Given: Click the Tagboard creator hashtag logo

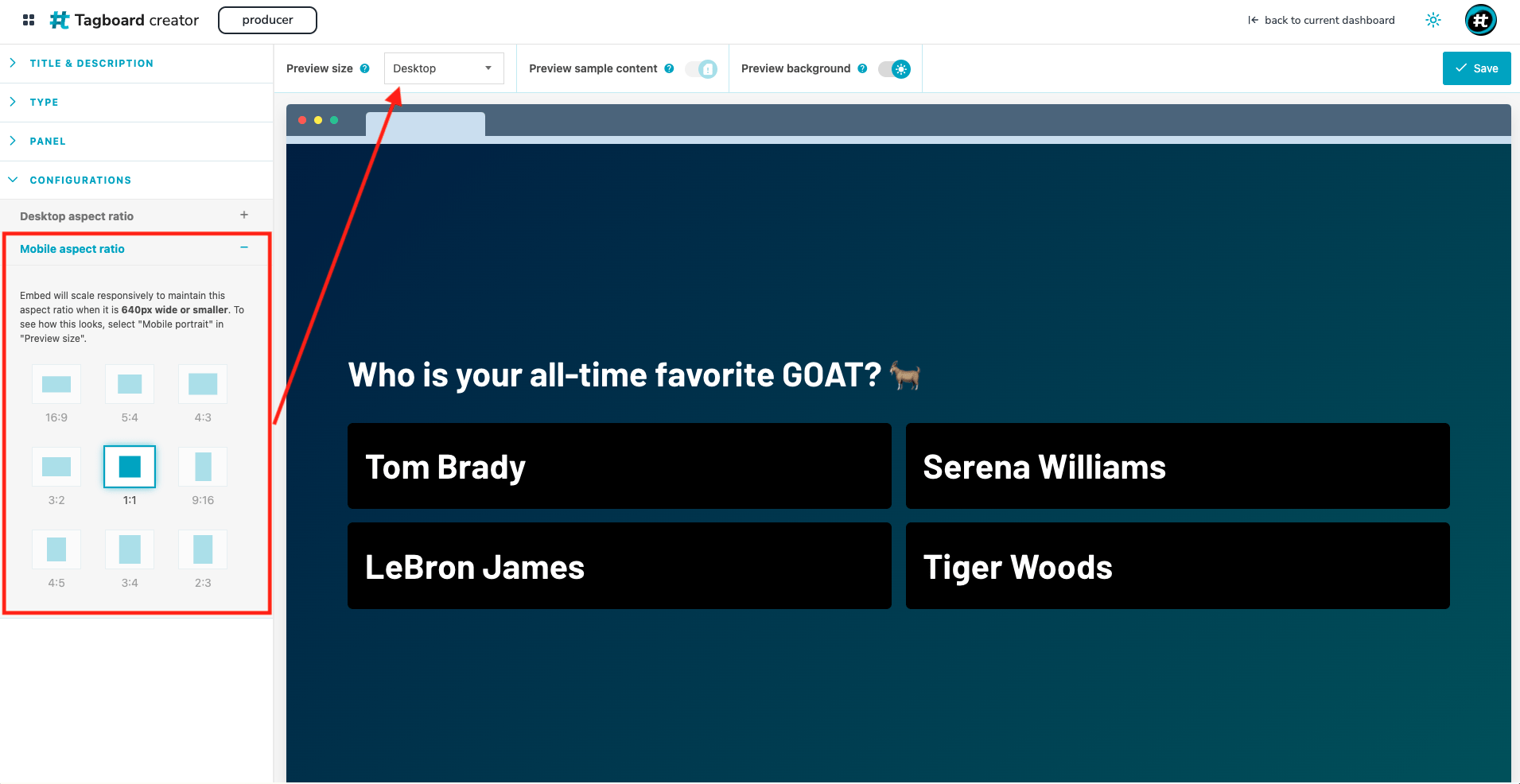Looking at the screenshot, I should tap(60, 20).
